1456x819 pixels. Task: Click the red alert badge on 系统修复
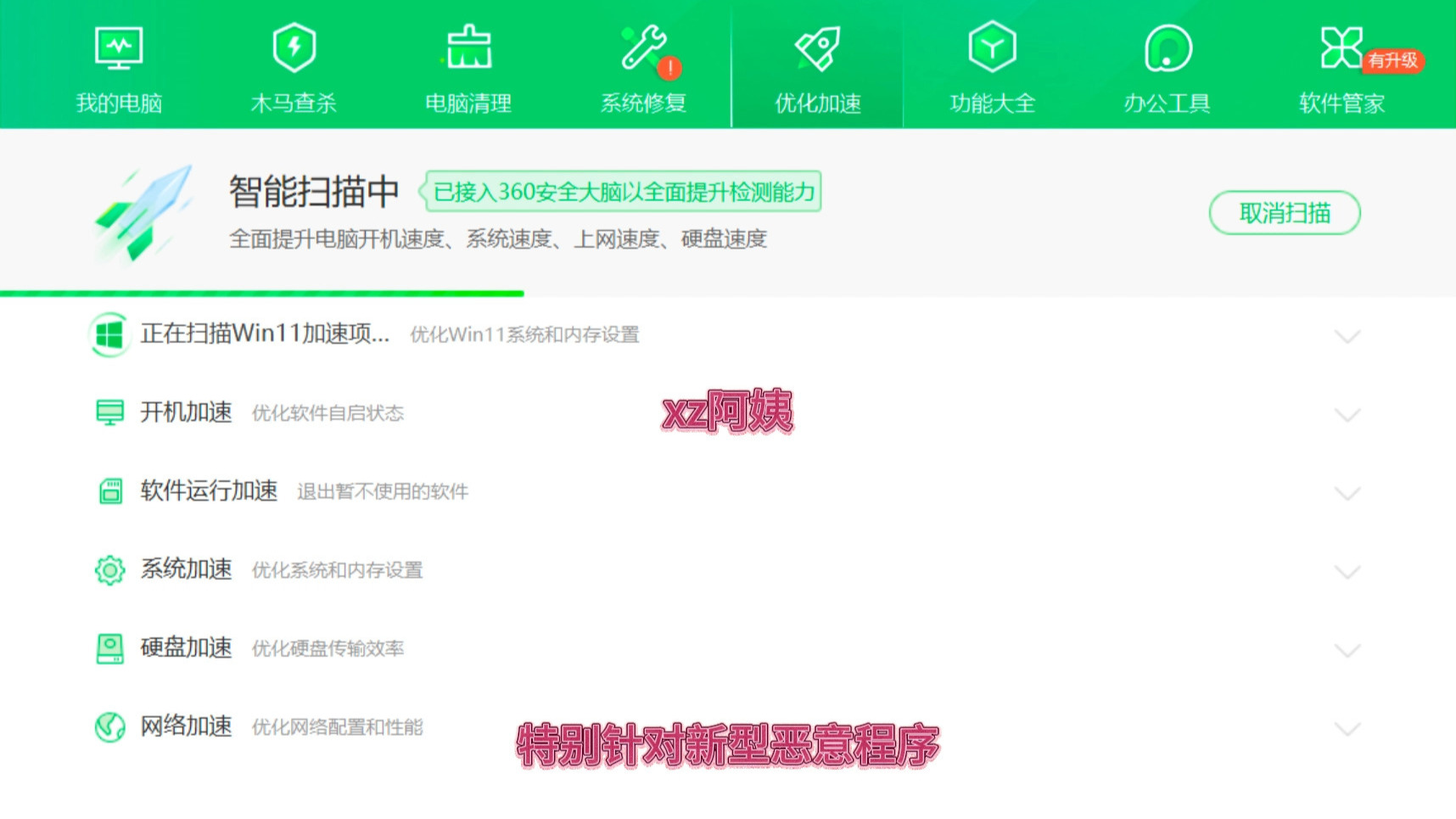[x=669, y=68]
